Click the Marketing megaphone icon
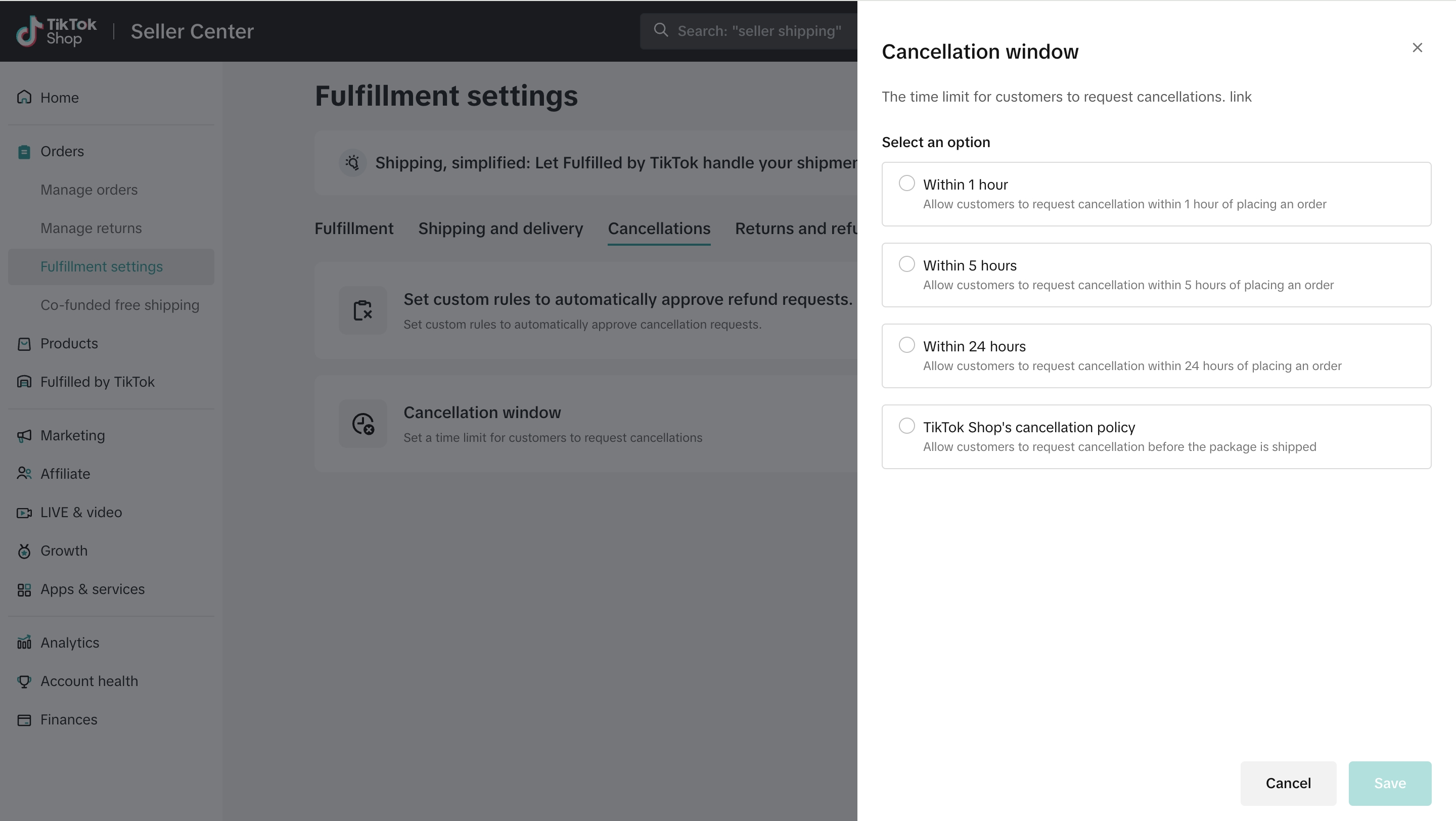1456x821 pixels. [x=24, y=436]
